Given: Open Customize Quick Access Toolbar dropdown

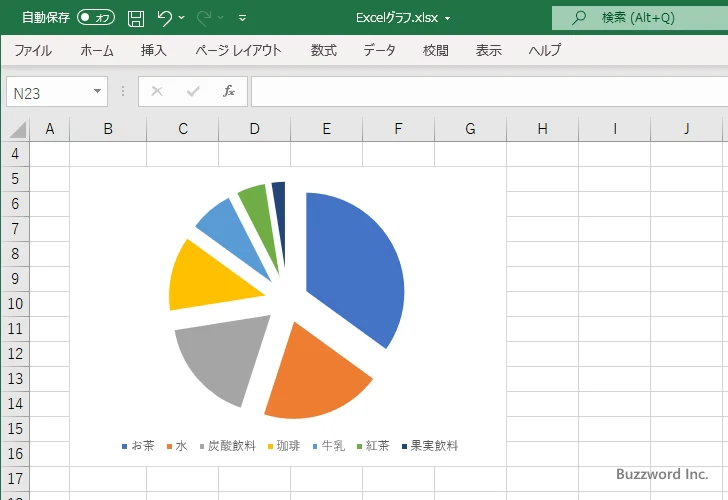Looking at the screenshot, I should (x=242, y=18).
